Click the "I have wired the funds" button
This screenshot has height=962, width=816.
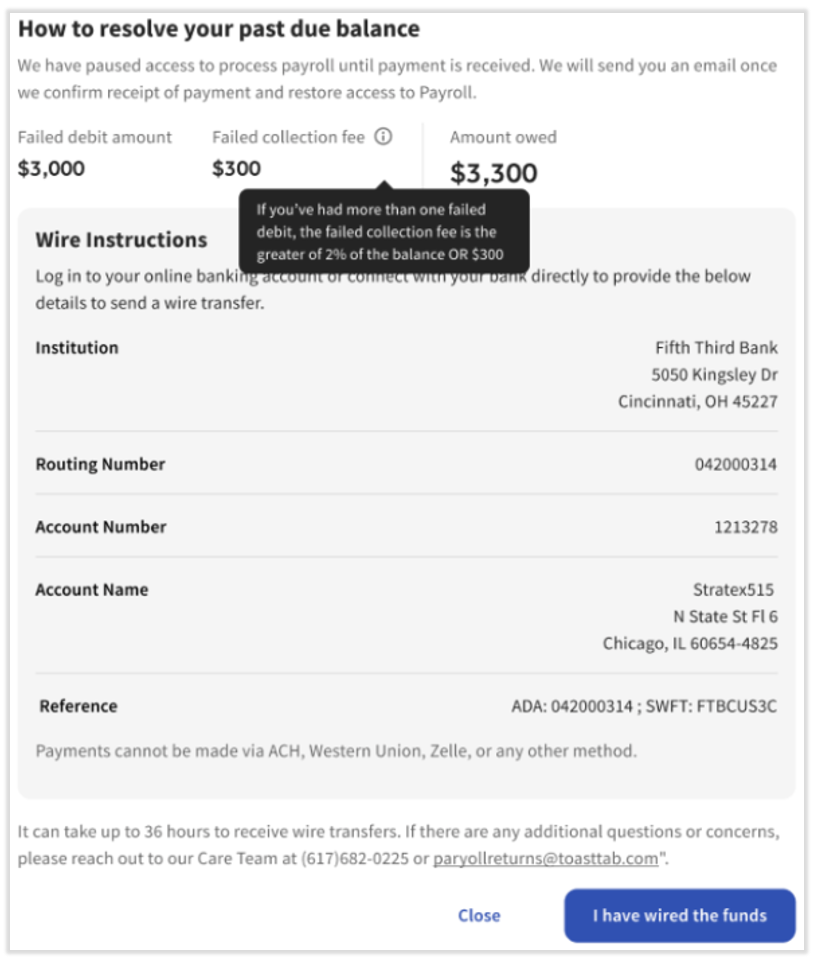coord(680,915)
